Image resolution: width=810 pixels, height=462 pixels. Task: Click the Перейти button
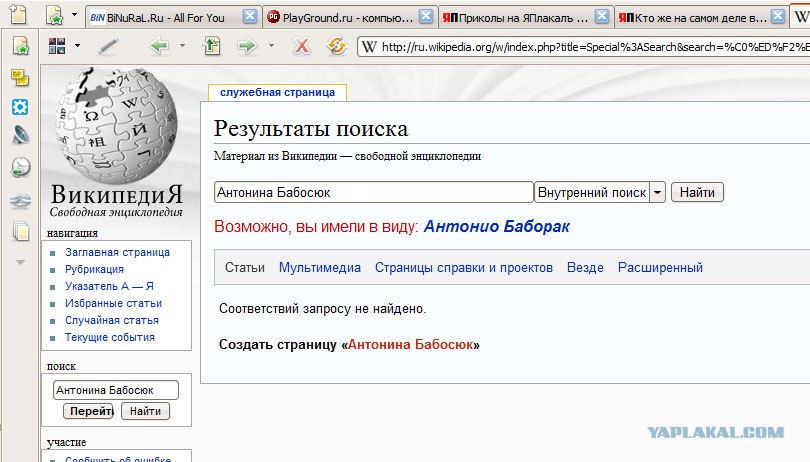pyautogui.click(x=88, y=411)
